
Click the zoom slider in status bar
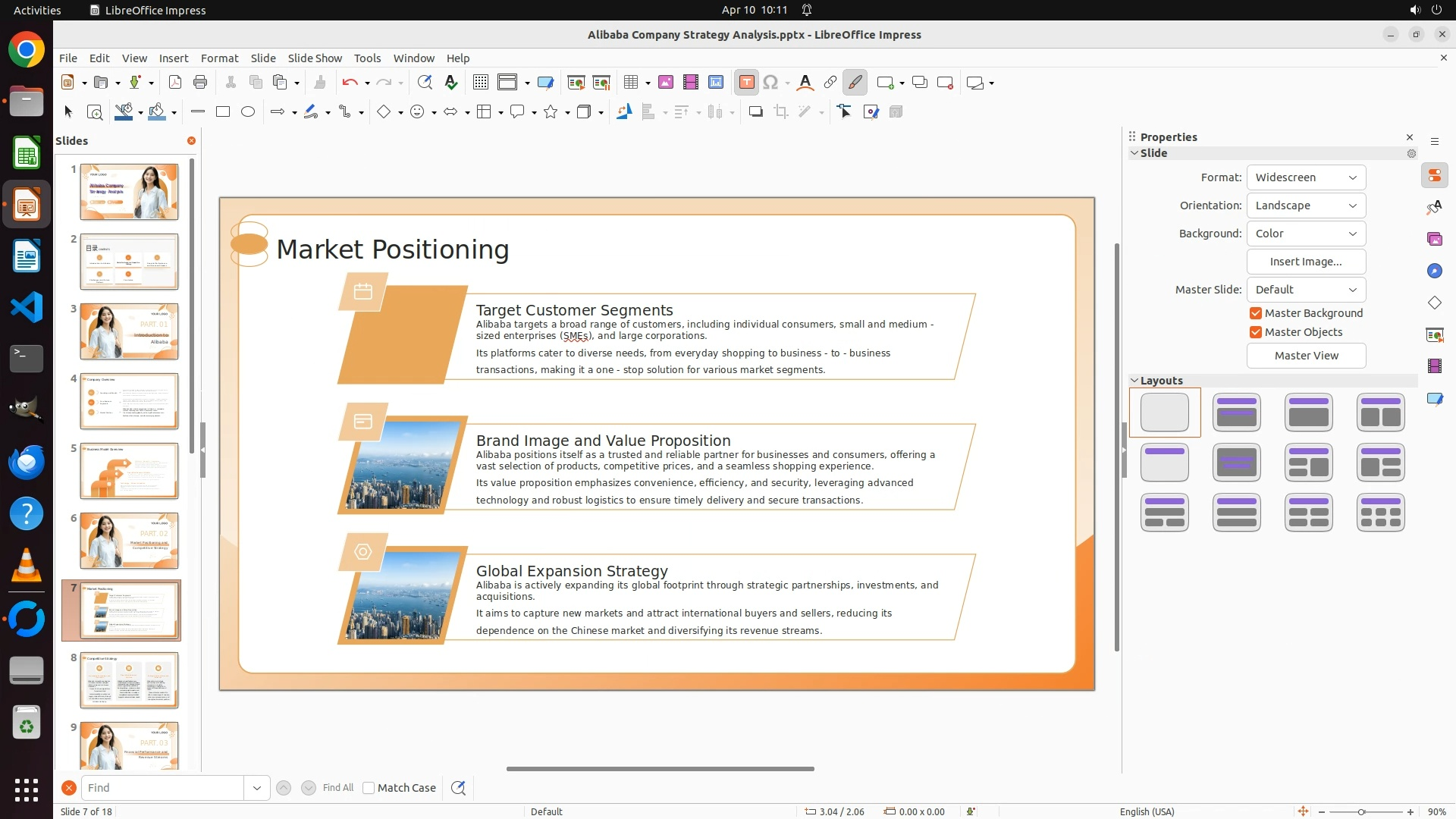click(x=1361, y=811)
